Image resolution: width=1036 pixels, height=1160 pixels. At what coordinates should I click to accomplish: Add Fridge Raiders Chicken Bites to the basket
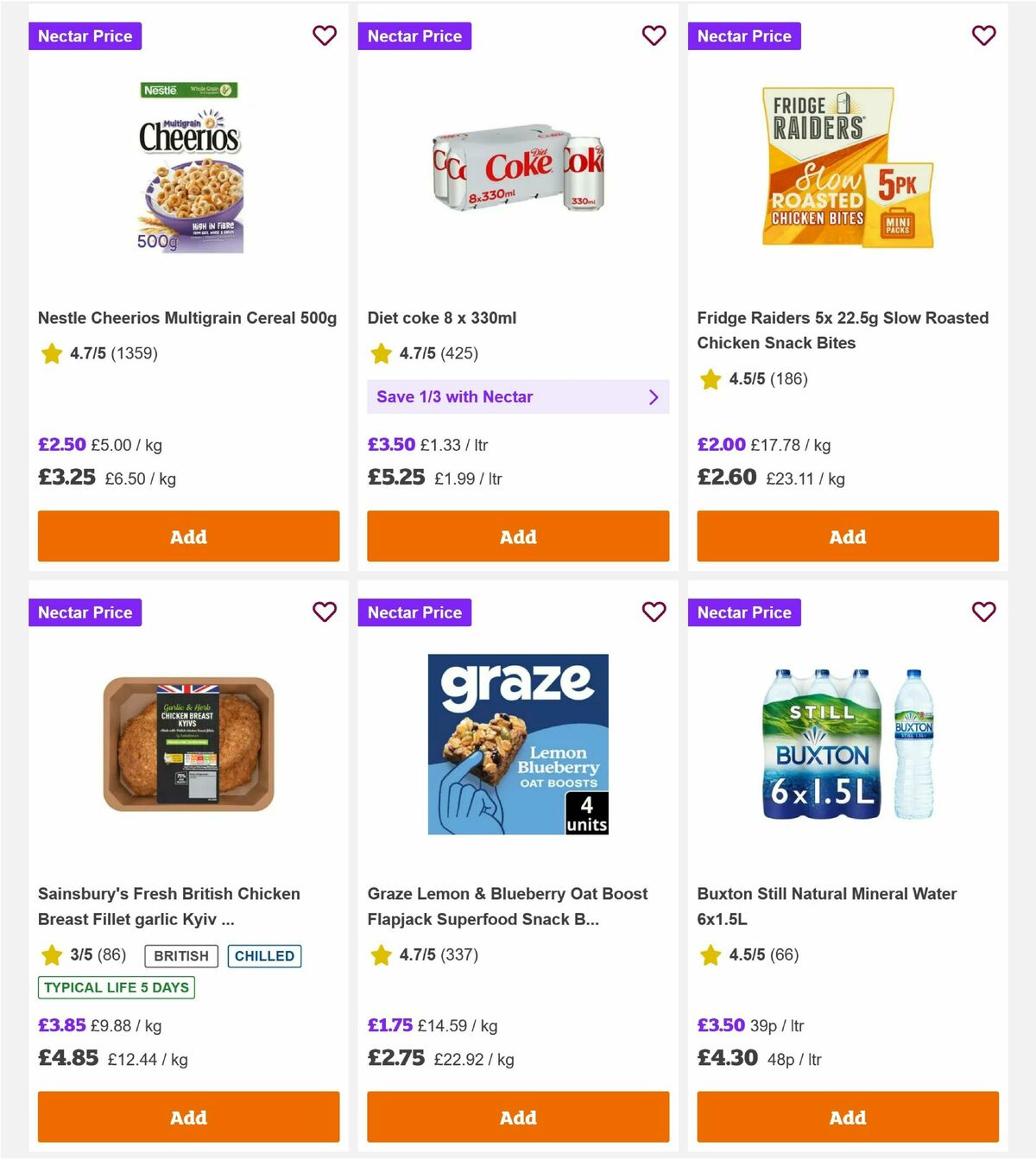(847, 536)
